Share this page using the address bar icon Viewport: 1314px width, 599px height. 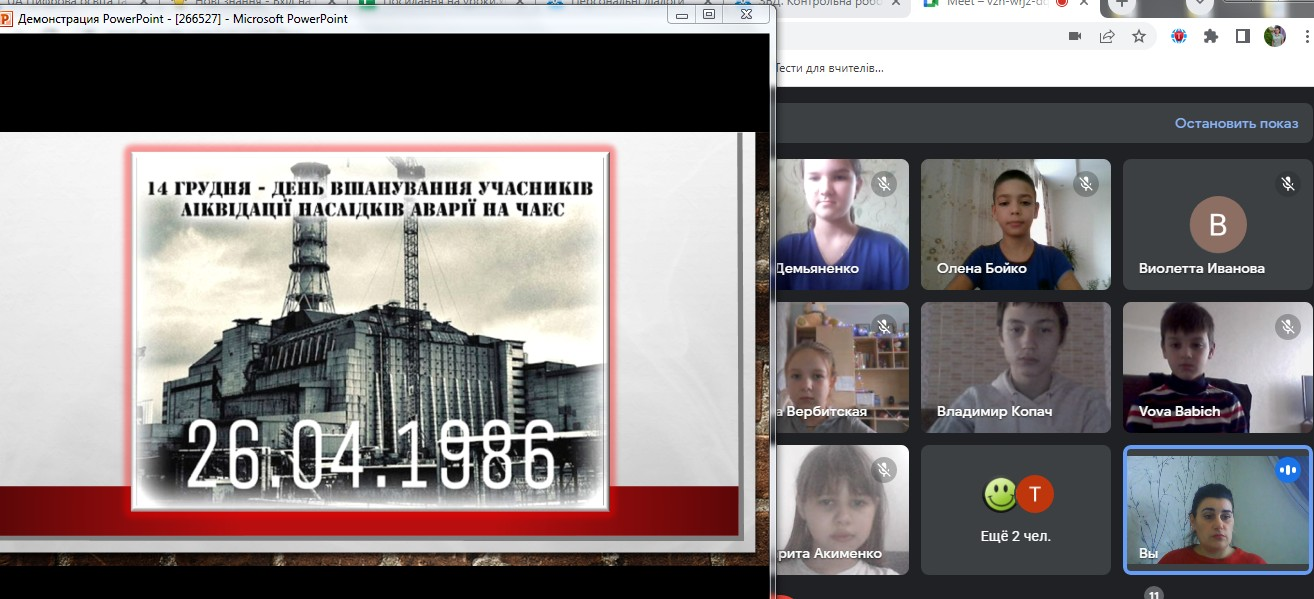[1107, 36]
